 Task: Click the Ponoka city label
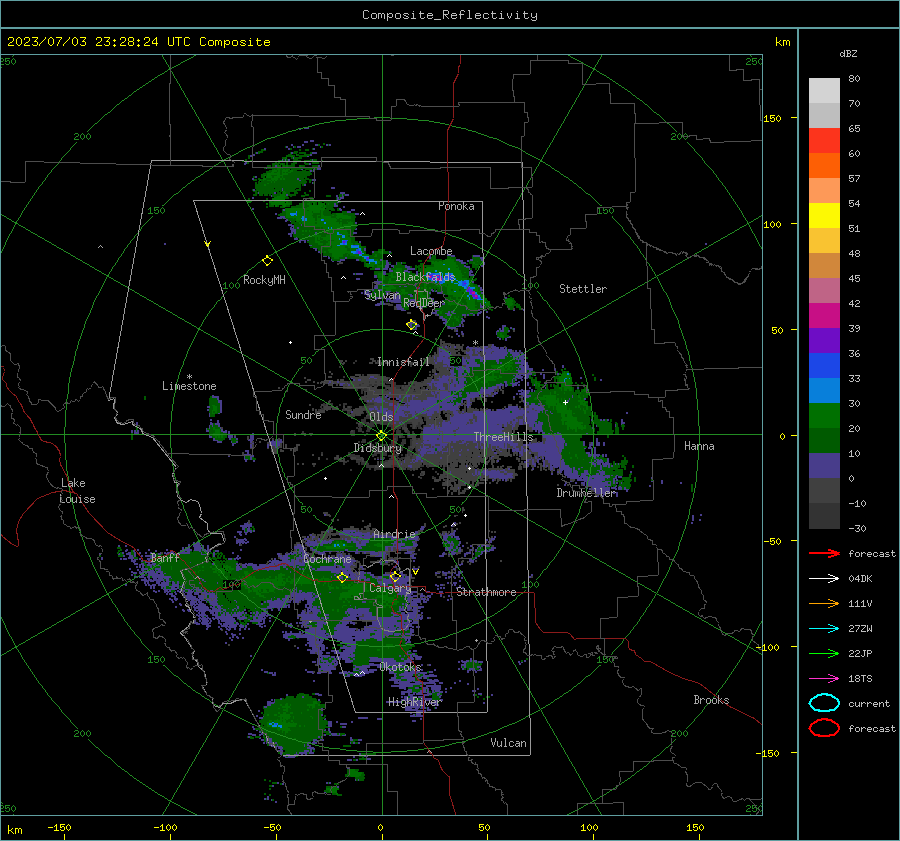[x=456, y=206]
